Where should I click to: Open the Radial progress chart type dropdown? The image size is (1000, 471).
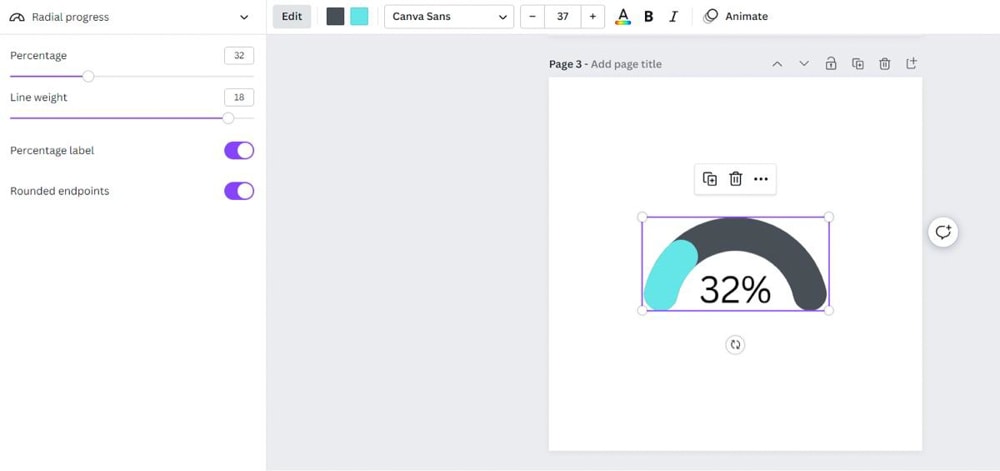tap(131, 17)
